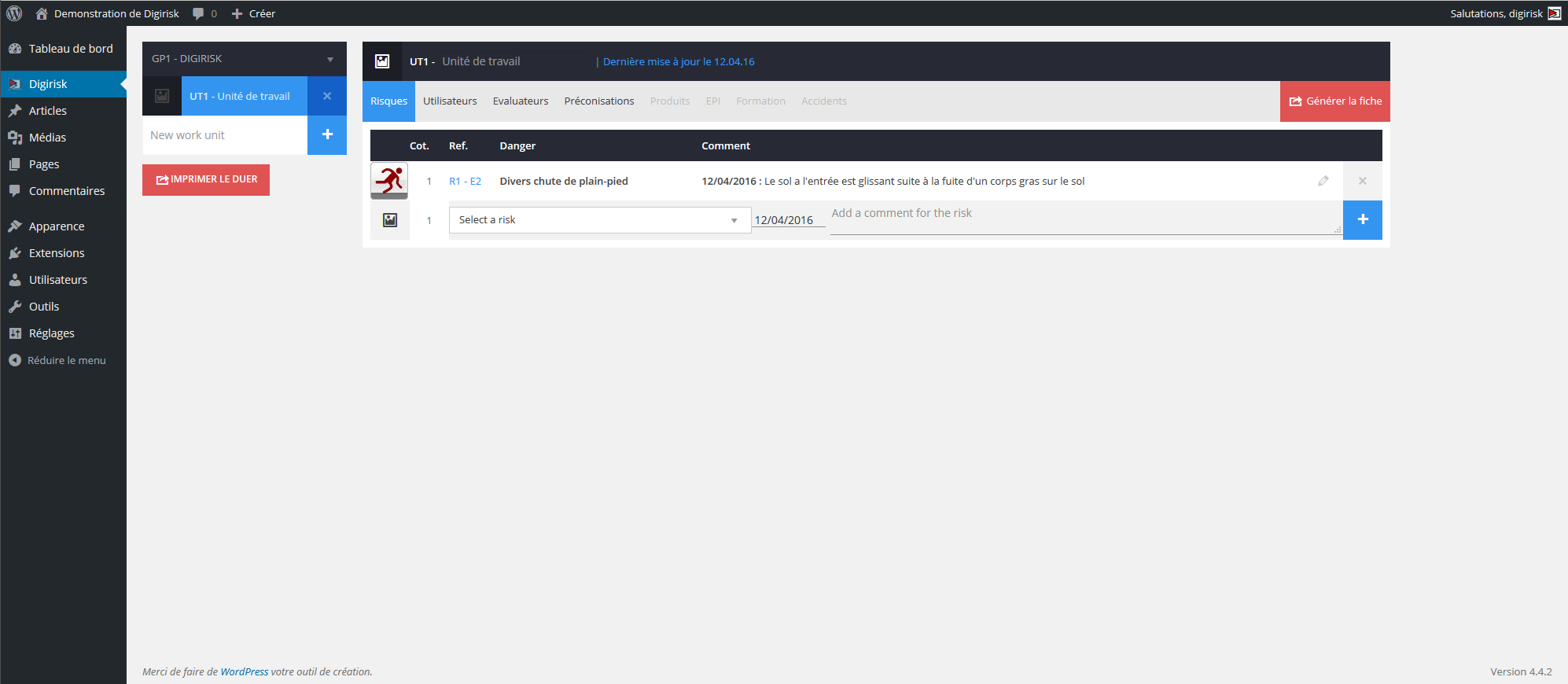Switch to the Produits tab
The width and height of the screenshot is (1568, 684).
pyautogui.click(x=670, y=101)
